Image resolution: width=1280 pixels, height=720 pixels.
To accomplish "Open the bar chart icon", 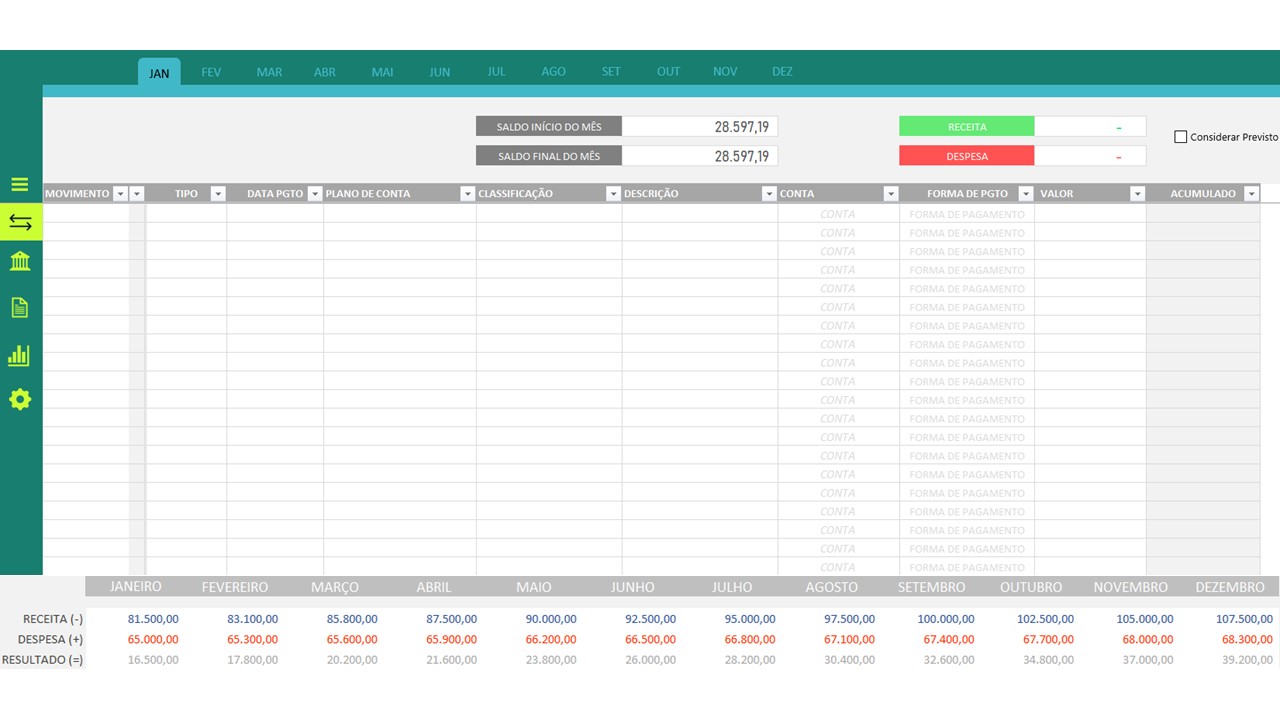I will [x=20, y=355].
